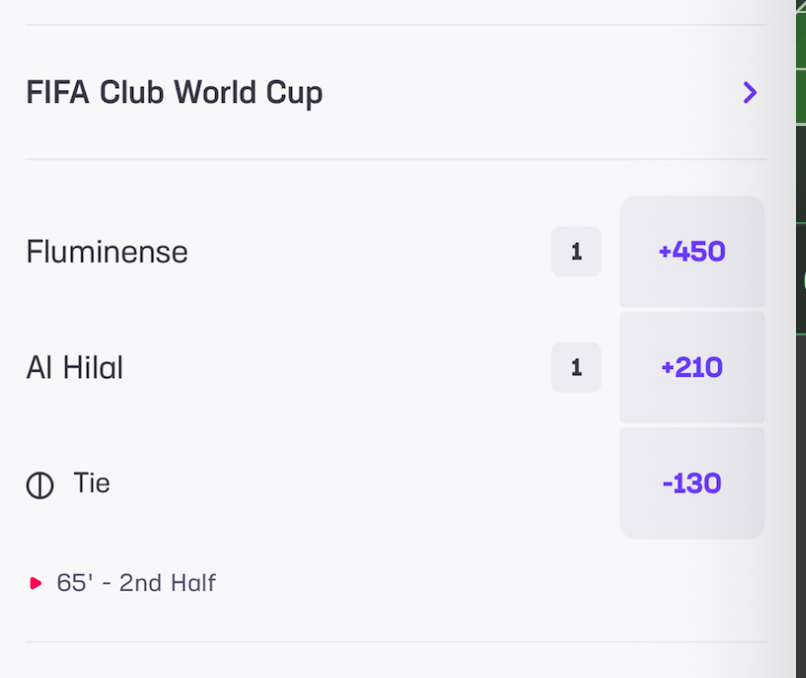Open the Fluminense team name
Image resolution: width=806 pixels, height=678 pixels.
(107, 252)
